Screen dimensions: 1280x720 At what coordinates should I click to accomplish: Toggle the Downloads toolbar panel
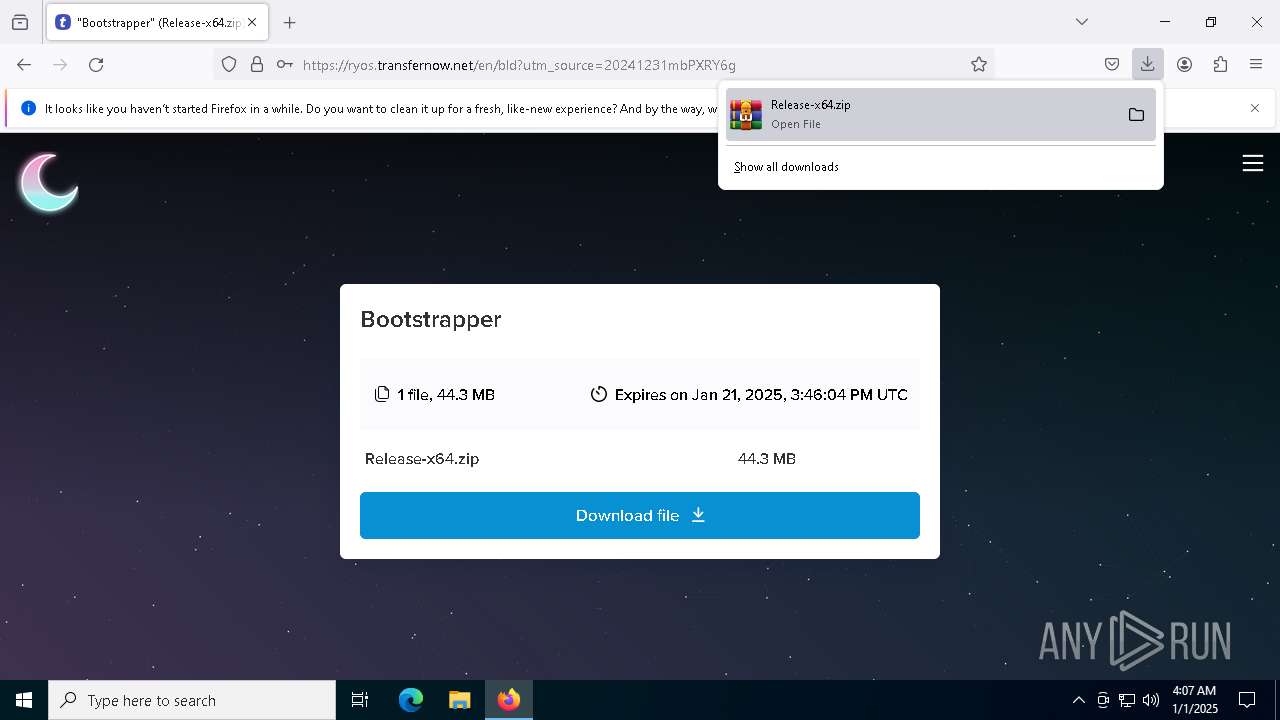click(1148, 65)
